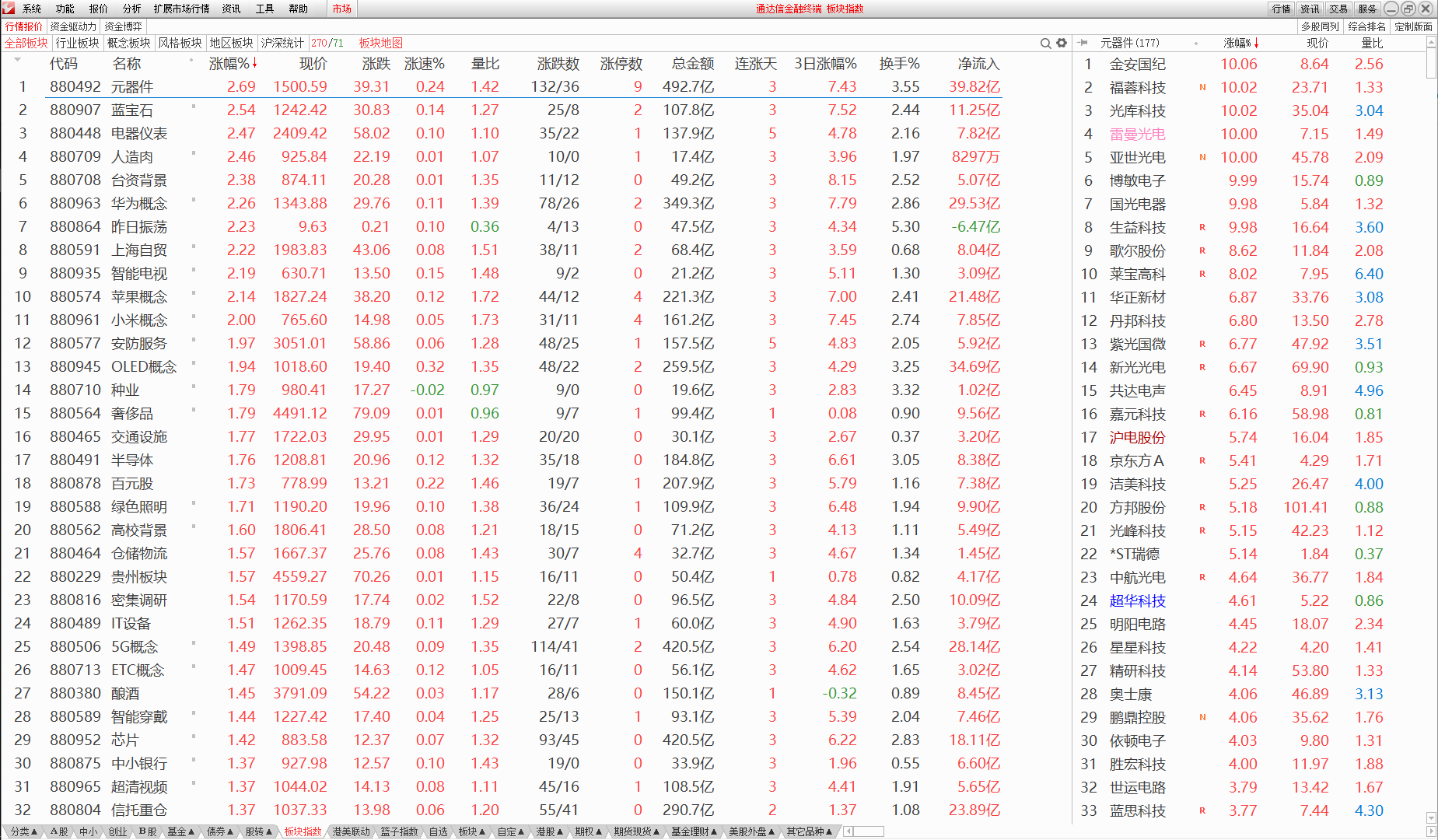Screen dimensions: 1438x840
Task: Select the 篮子指数 bottom tab
Action: point(400,831)
